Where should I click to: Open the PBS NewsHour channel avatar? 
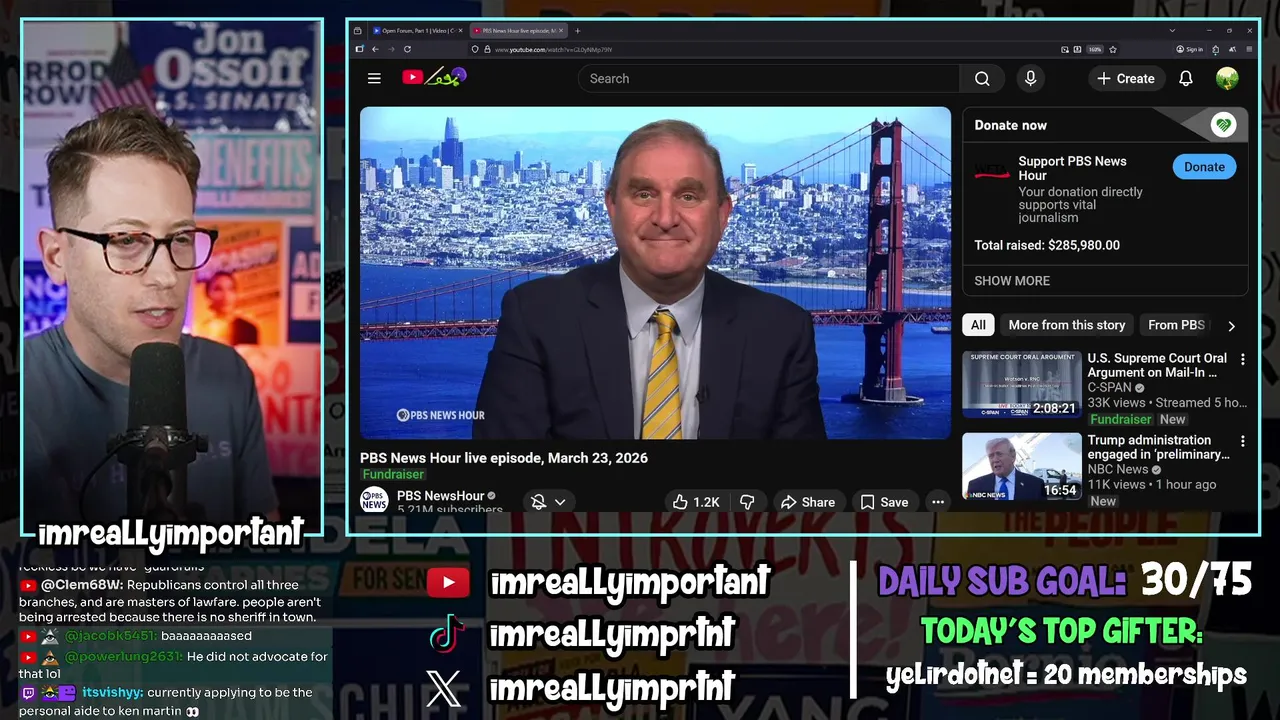point(374,500)
